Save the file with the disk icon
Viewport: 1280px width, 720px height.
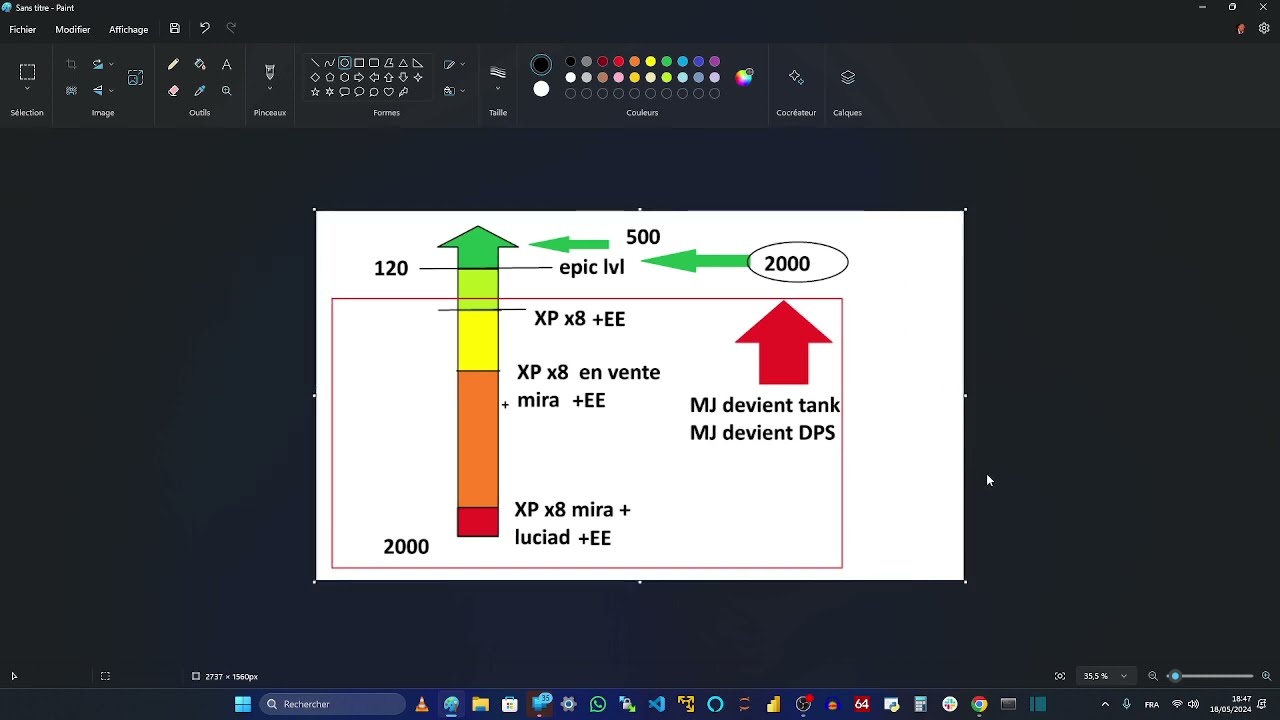click(x=175, y=29)
